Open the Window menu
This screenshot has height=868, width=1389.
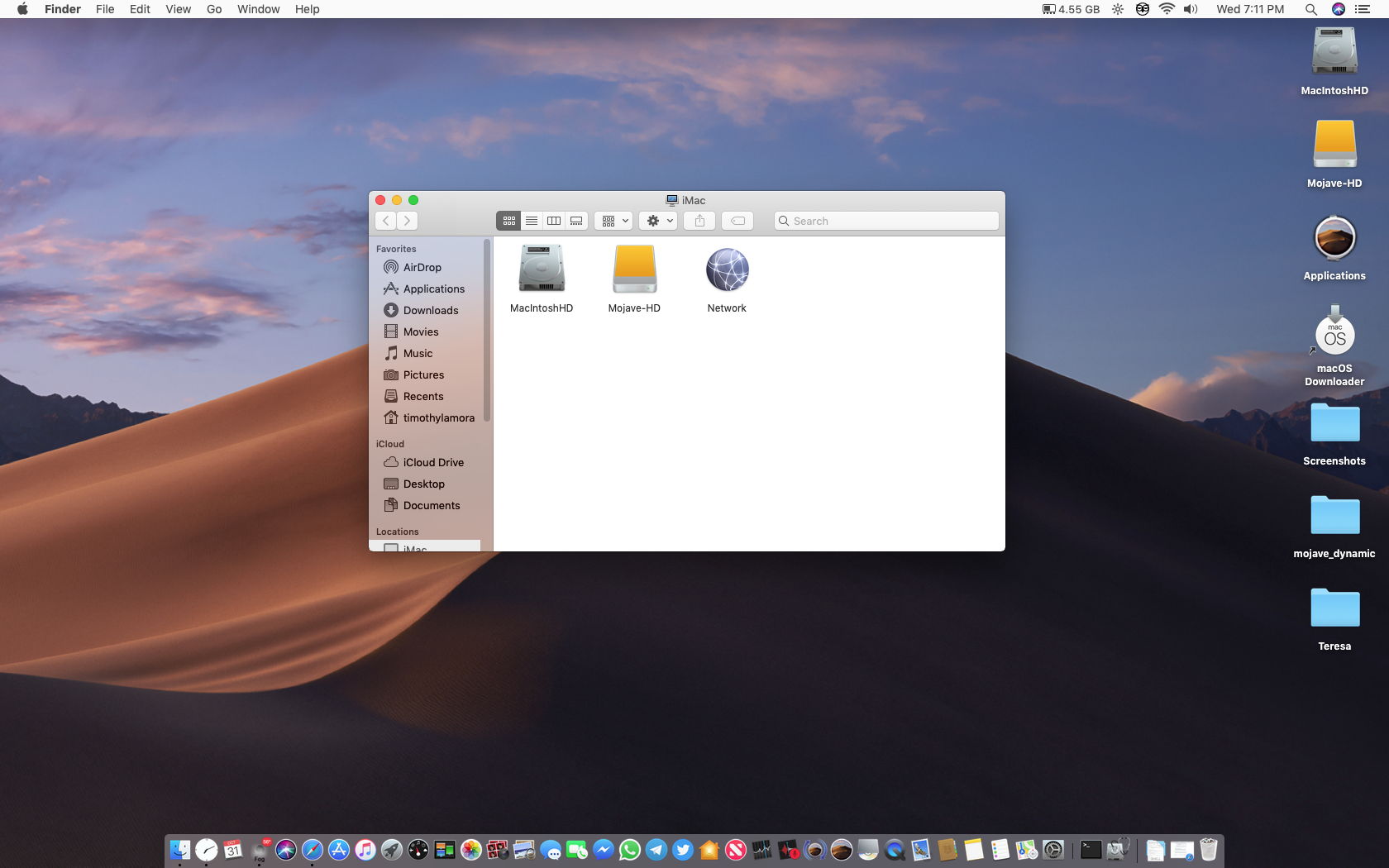258,9
